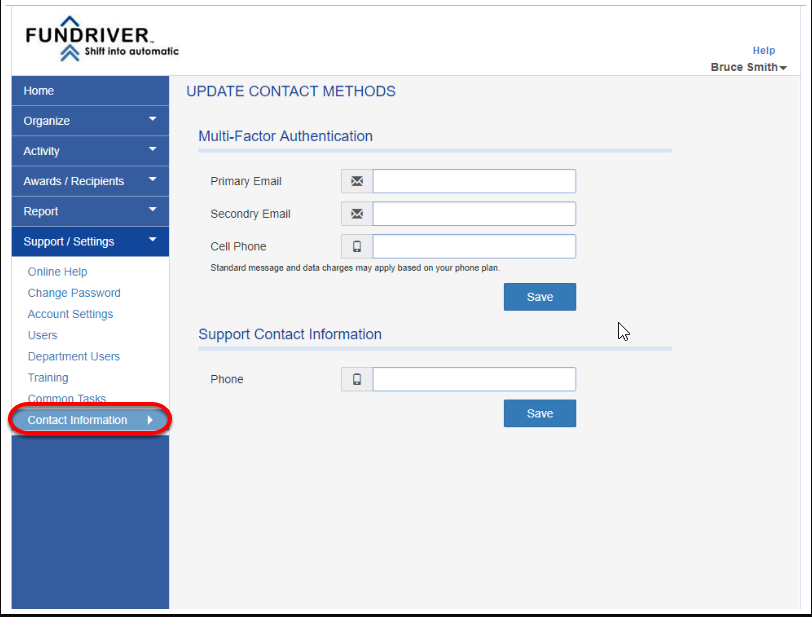Viewport: 812px width, 617px height.
Task: Click the FundDriver logo
Action: coord(102,39)
